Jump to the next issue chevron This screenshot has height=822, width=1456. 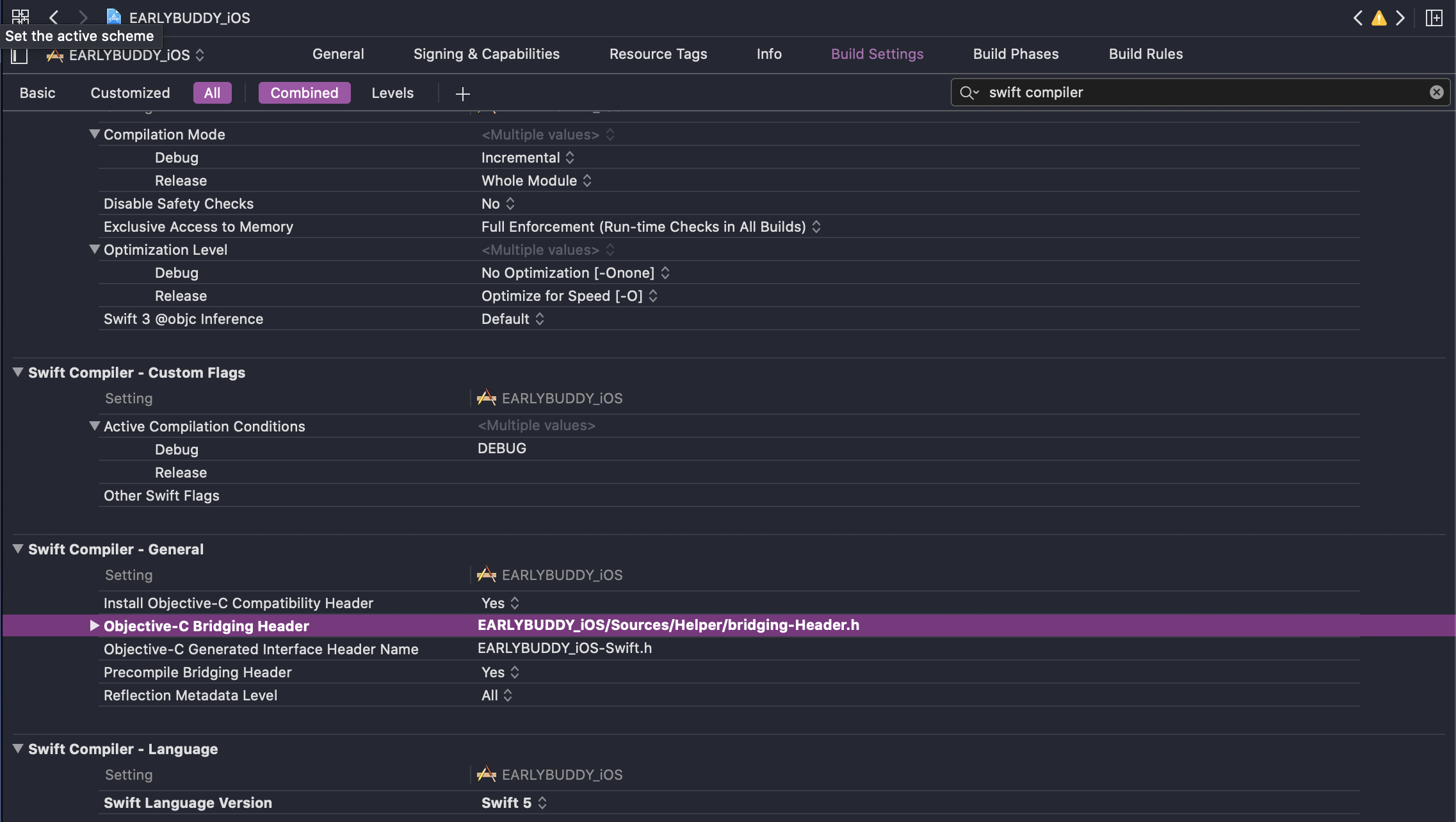coord(1400,18)
